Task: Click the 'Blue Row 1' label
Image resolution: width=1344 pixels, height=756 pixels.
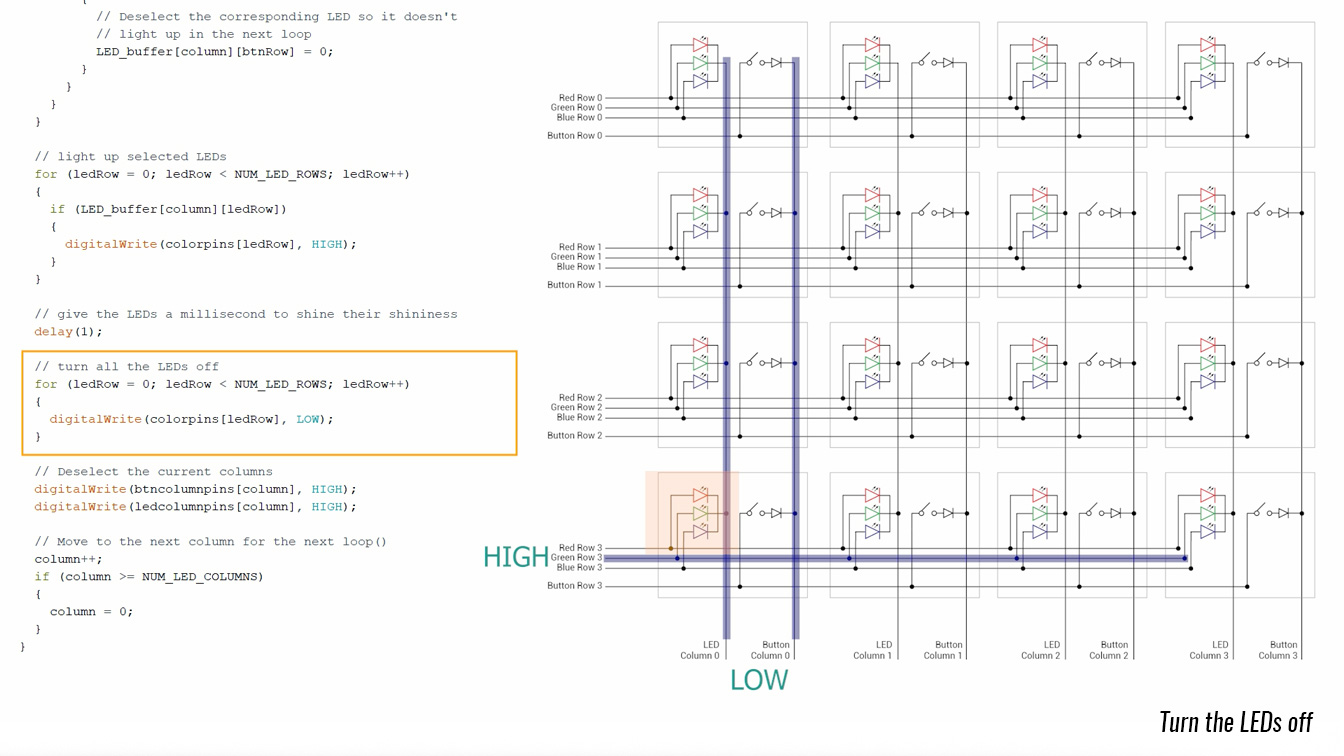Action: coord(579,267)
